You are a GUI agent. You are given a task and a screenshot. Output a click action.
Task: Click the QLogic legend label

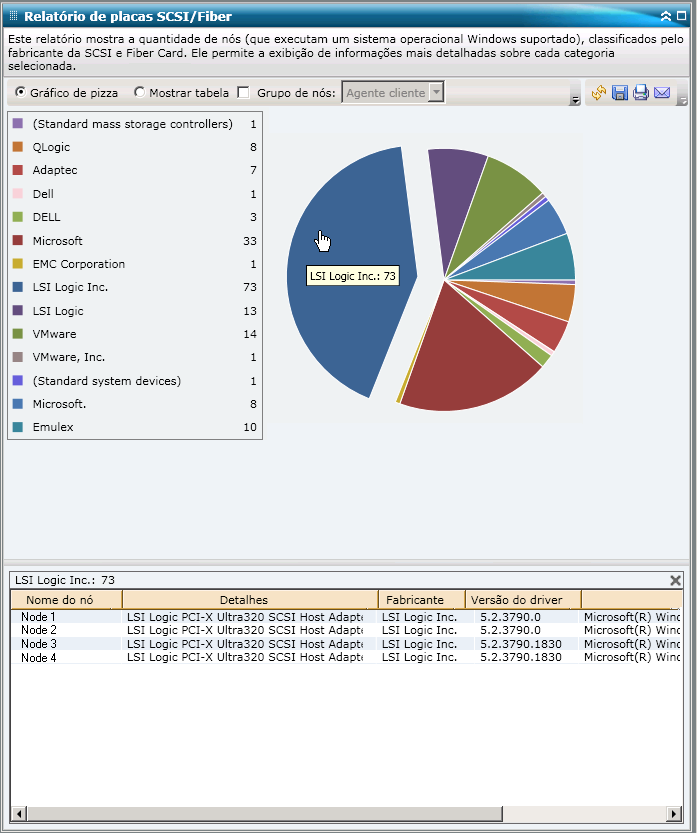click(x=51, y=147)
